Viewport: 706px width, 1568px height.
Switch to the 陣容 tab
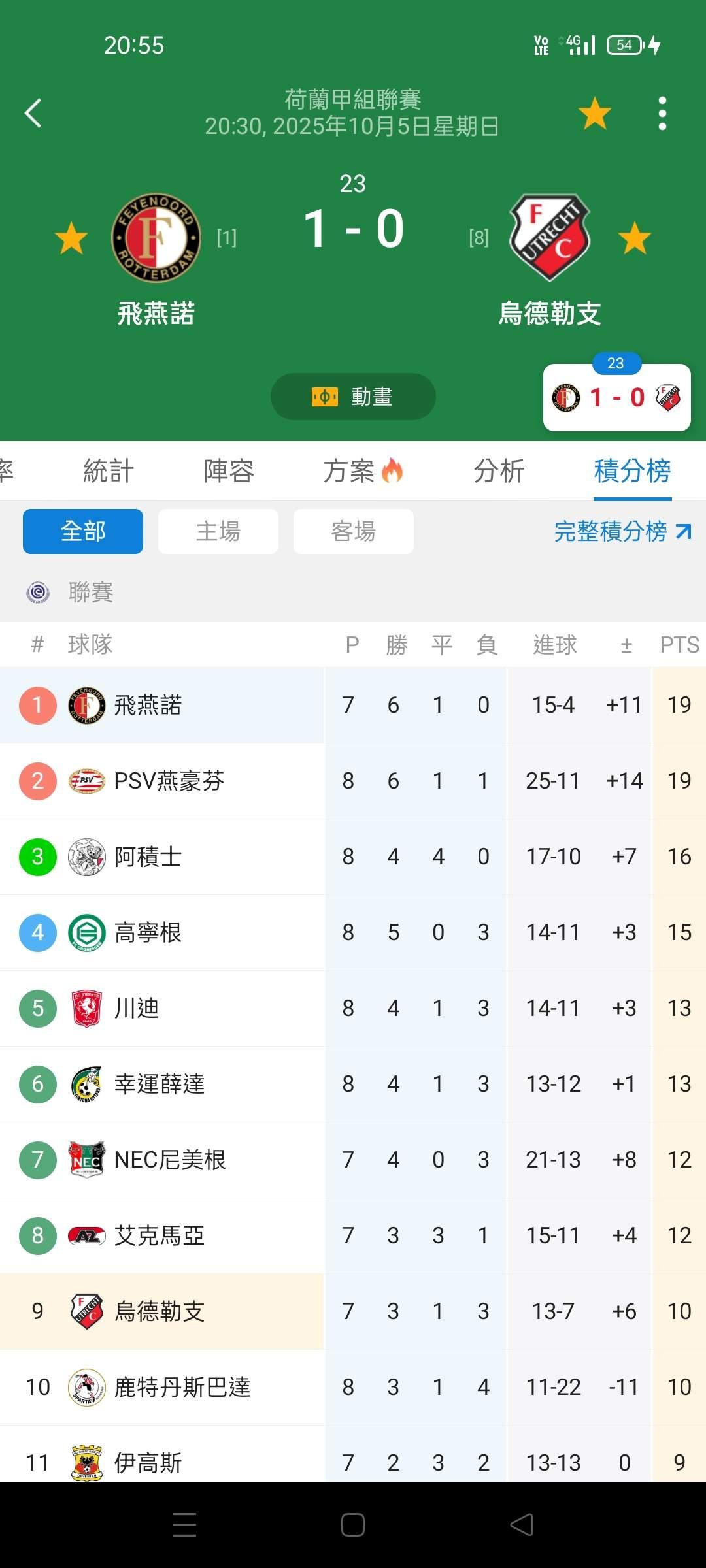tap(229, 470)
